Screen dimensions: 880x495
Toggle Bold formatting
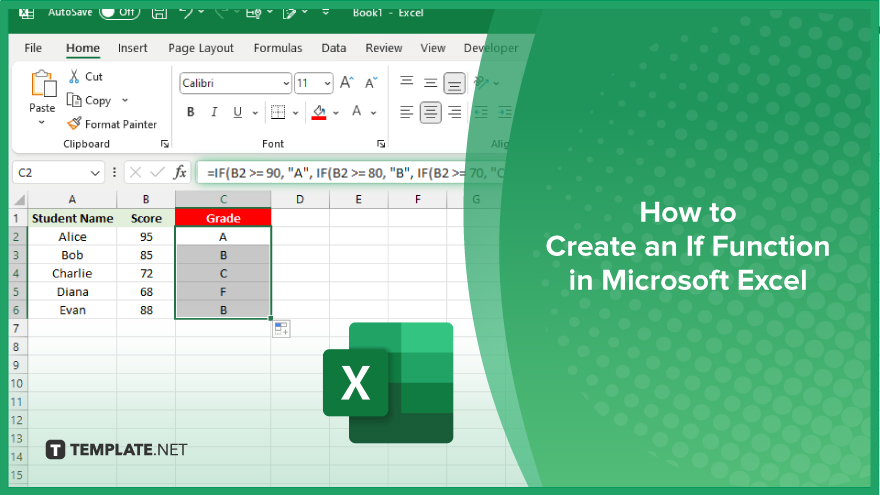click(191, 112)
